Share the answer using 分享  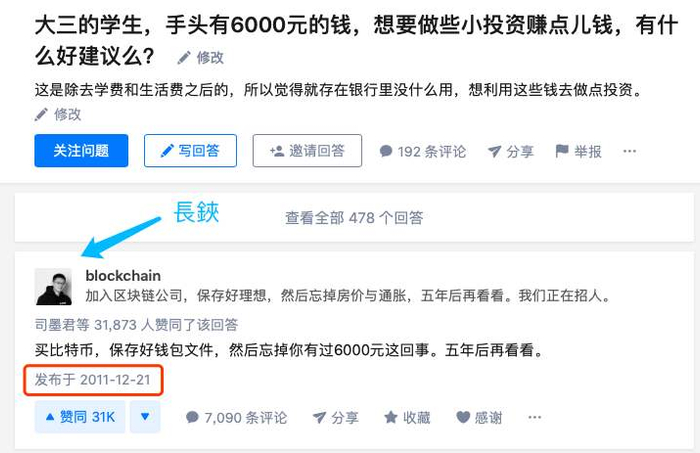[336, 417]
